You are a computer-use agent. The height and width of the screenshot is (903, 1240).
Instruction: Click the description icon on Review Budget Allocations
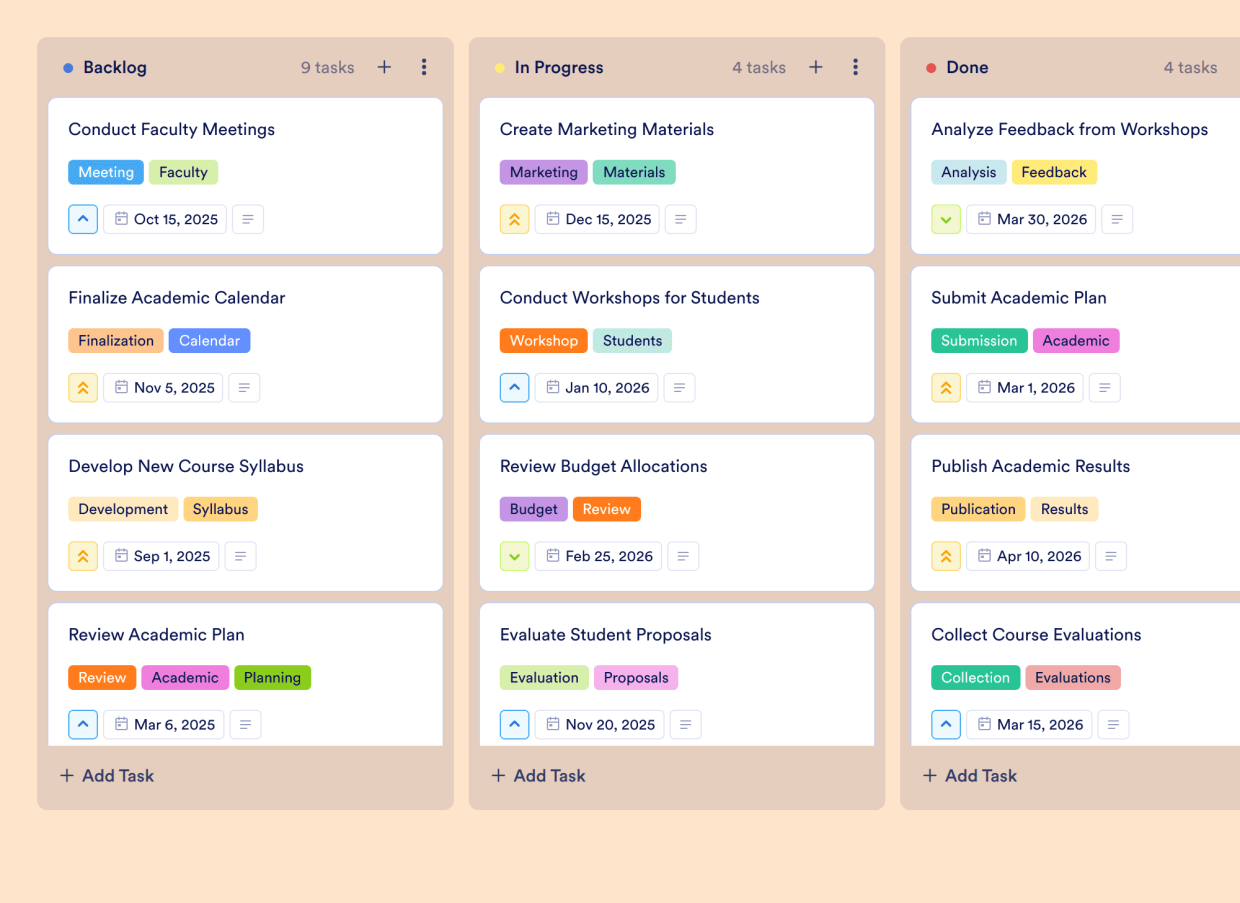683,556
